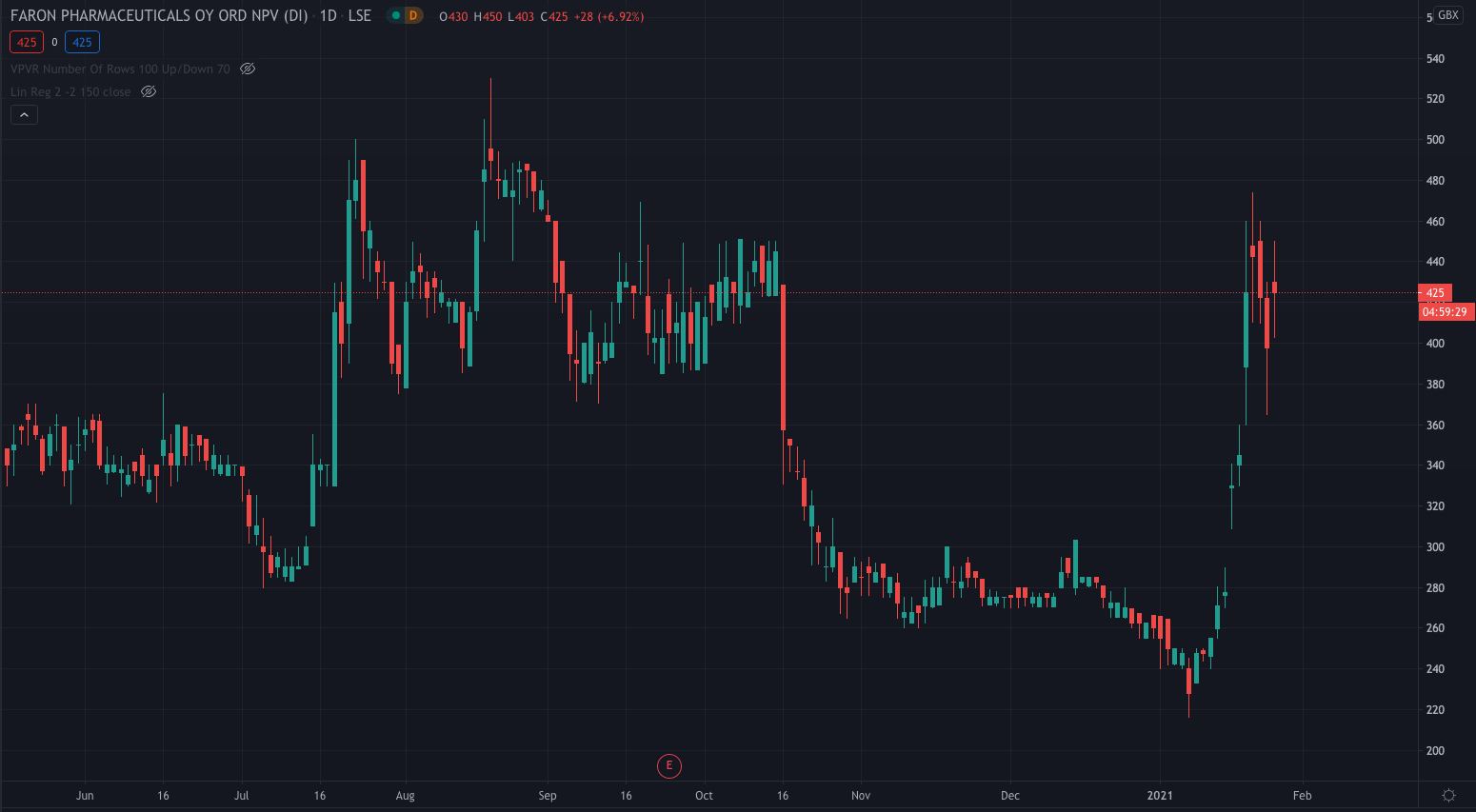Click the 1D interval label in title

coord(329,16)
